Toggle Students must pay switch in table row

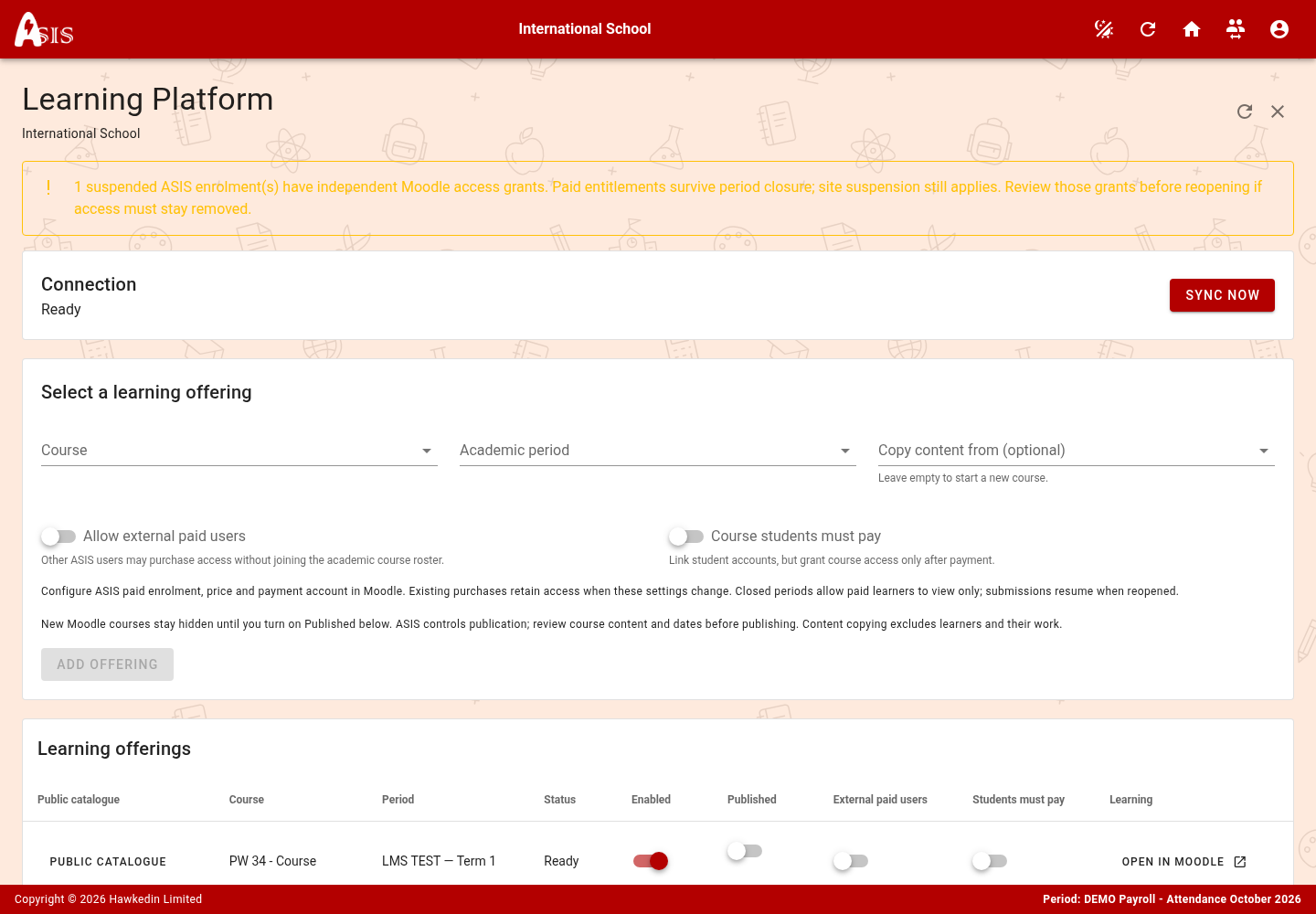pos(990,861)
